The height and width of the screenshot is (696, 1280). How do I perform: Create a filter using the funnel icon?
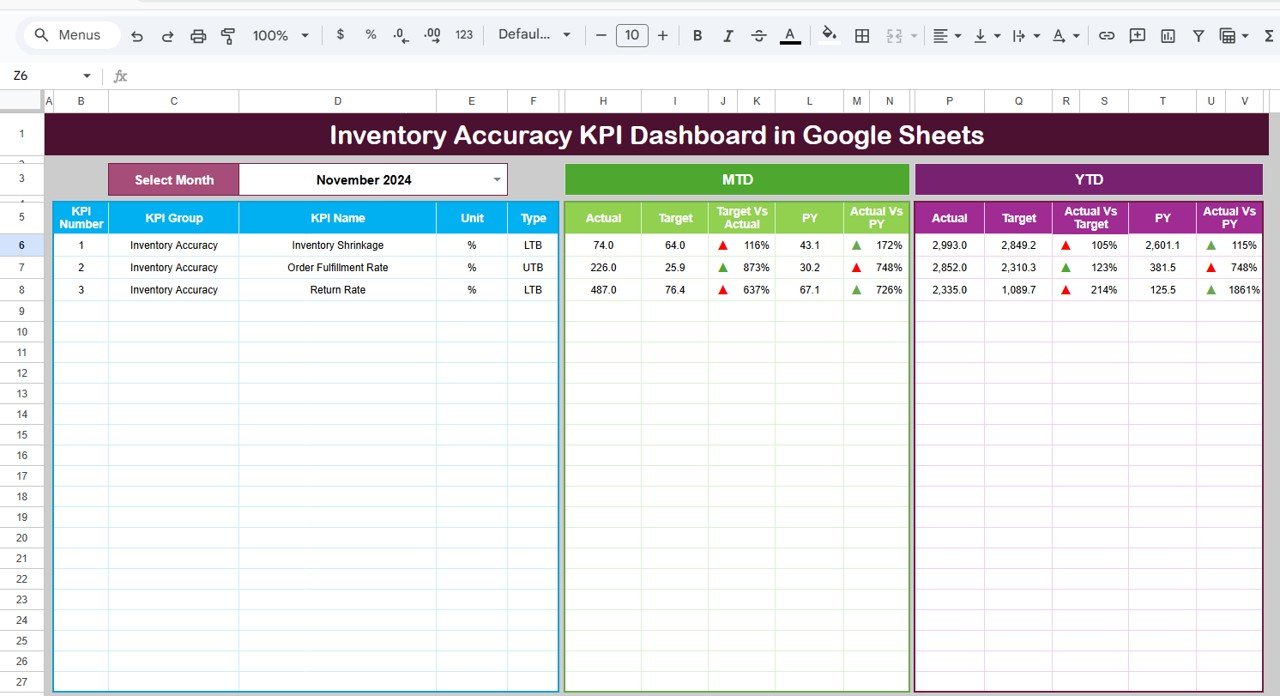(1198, 35)
